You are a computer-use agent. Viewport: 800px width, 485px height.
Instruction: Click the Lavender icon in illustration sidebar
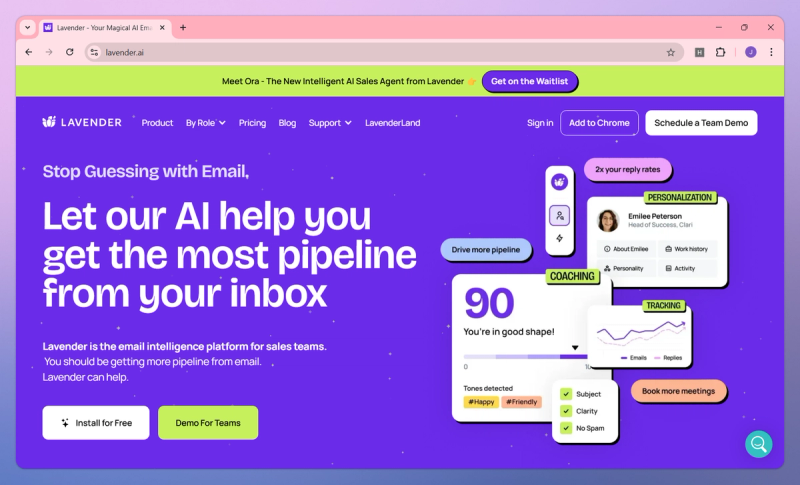560,182
